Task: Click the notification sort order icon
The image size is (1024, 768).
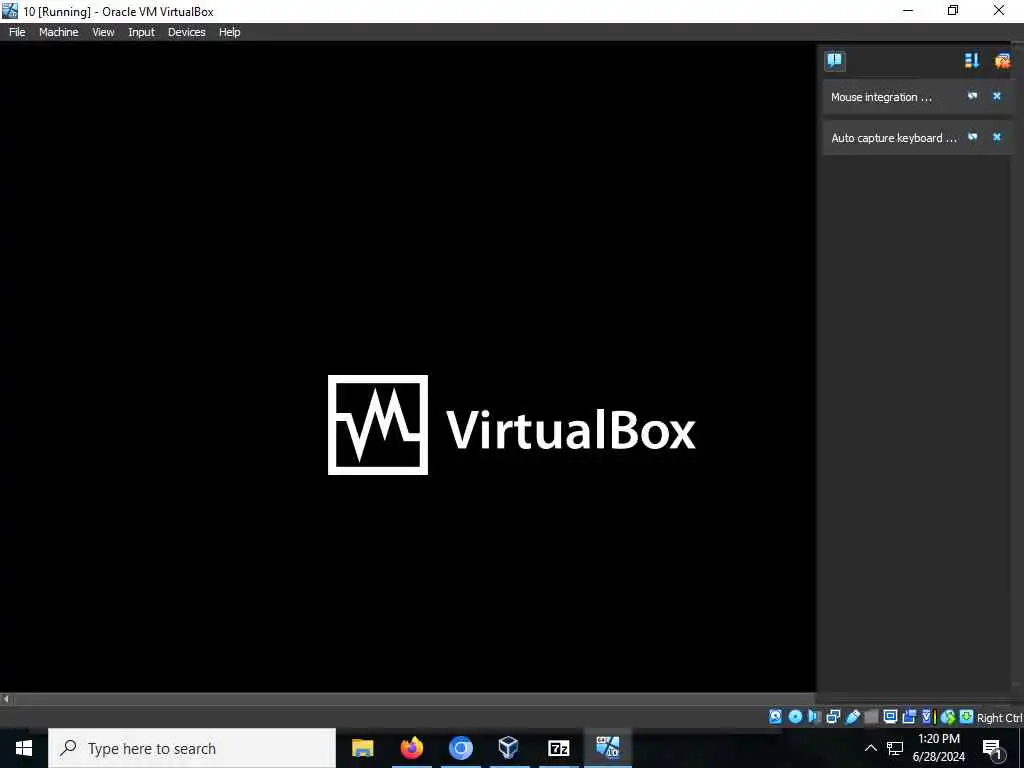Action: [x=972, y=61]
